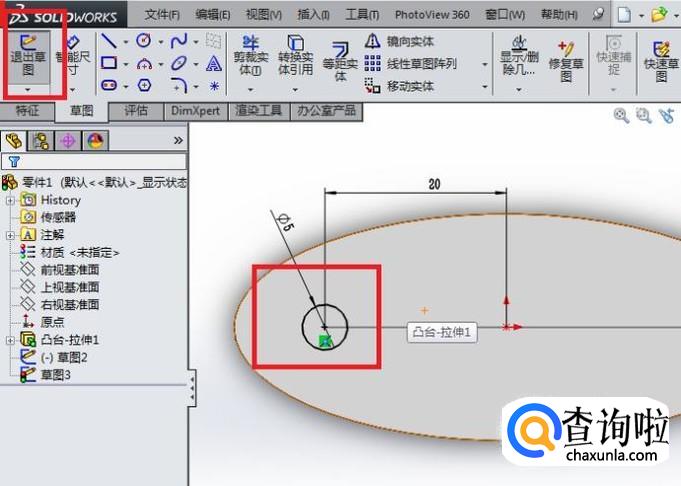Open dropdown next to 移动实体
The image size is (681, 486).
pyautogui.click(x=485, y=86)
